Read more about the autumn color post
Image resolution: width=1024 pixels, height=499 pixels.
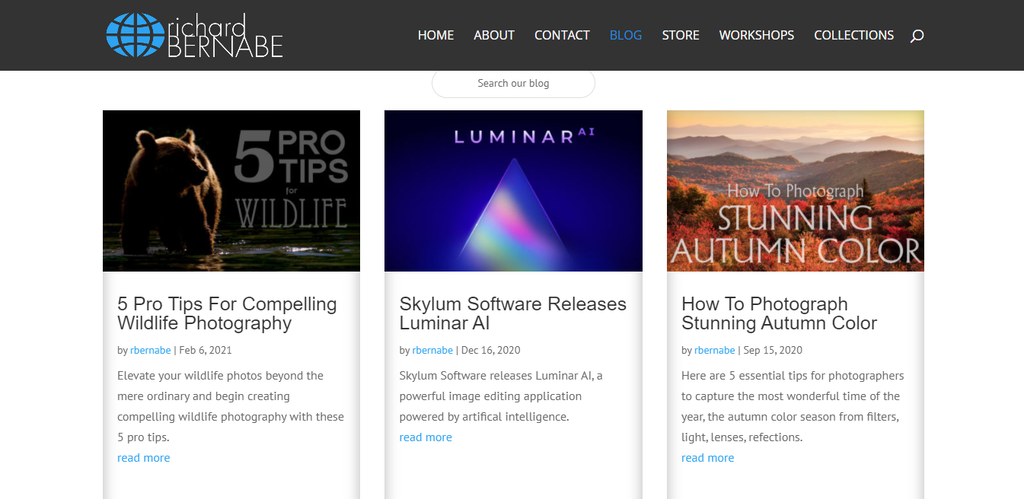707,458
